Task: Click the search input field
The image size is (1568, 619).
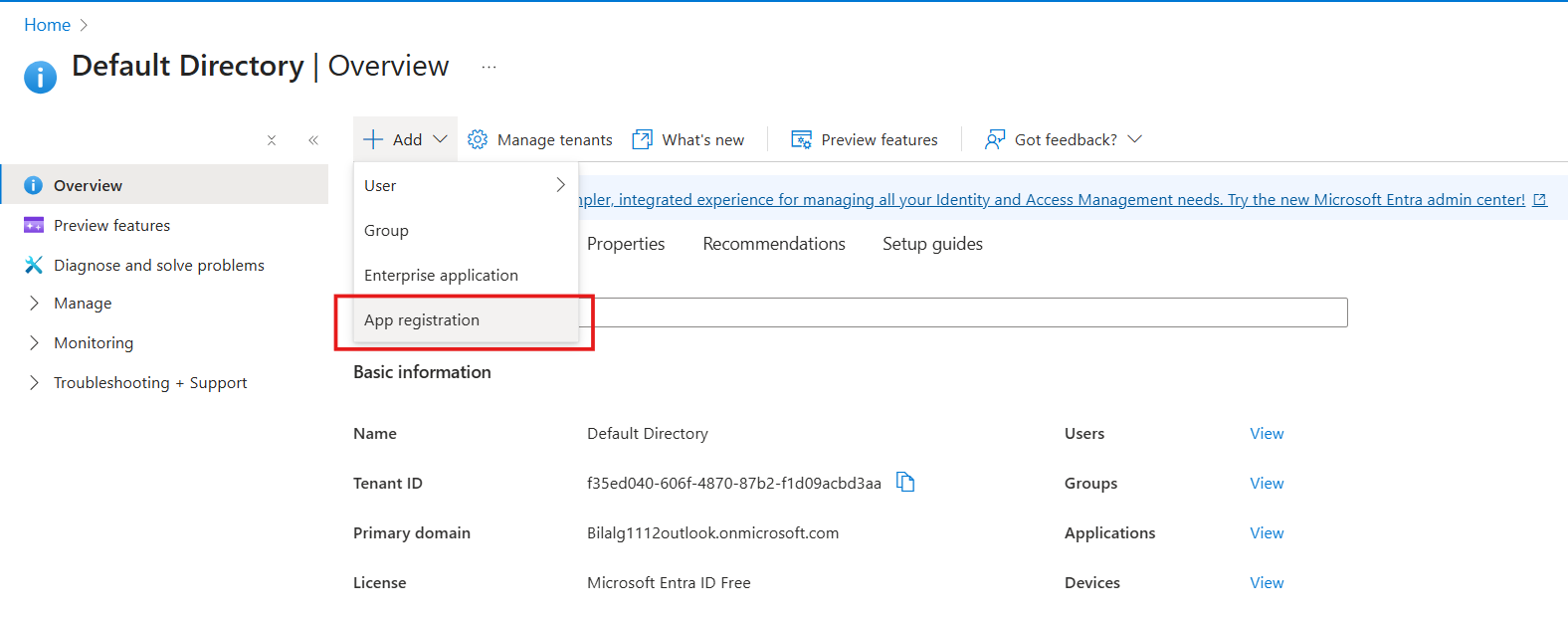Action: pyautogui.click(x=965, y=312)
